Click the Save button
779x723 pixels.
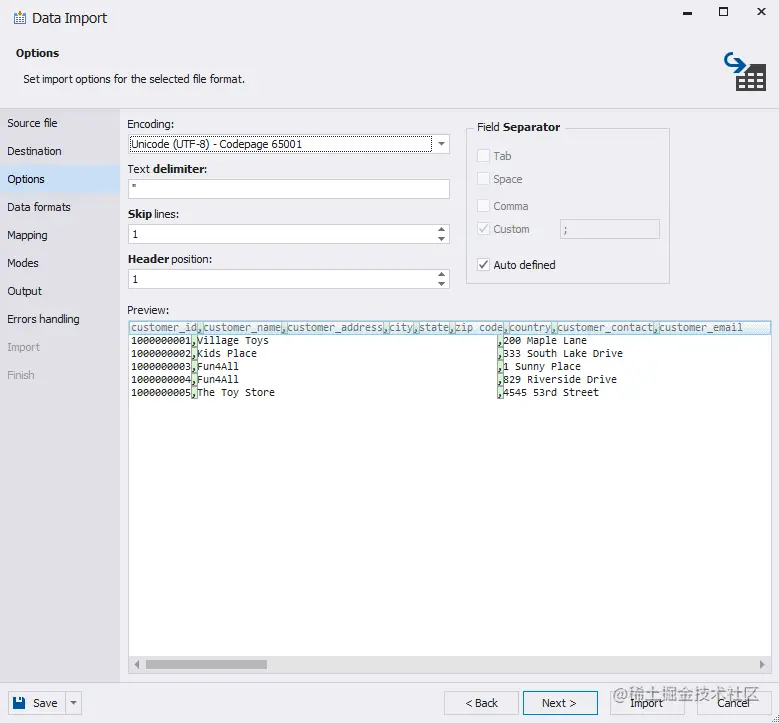point(37,703)
